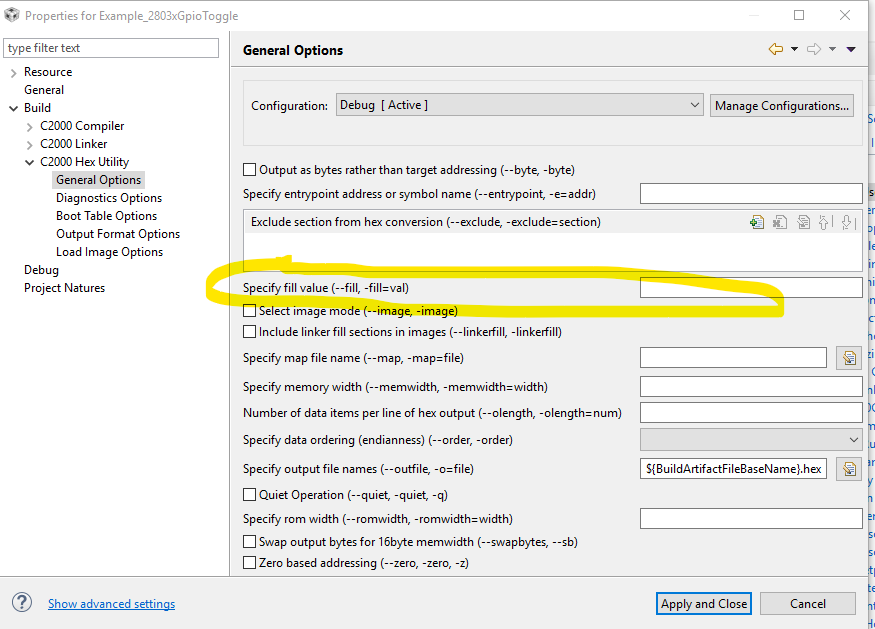The height and width of the screenshot is (629, 875).
Task: Open the Configuration dropdown
Action: click(520, 105)
